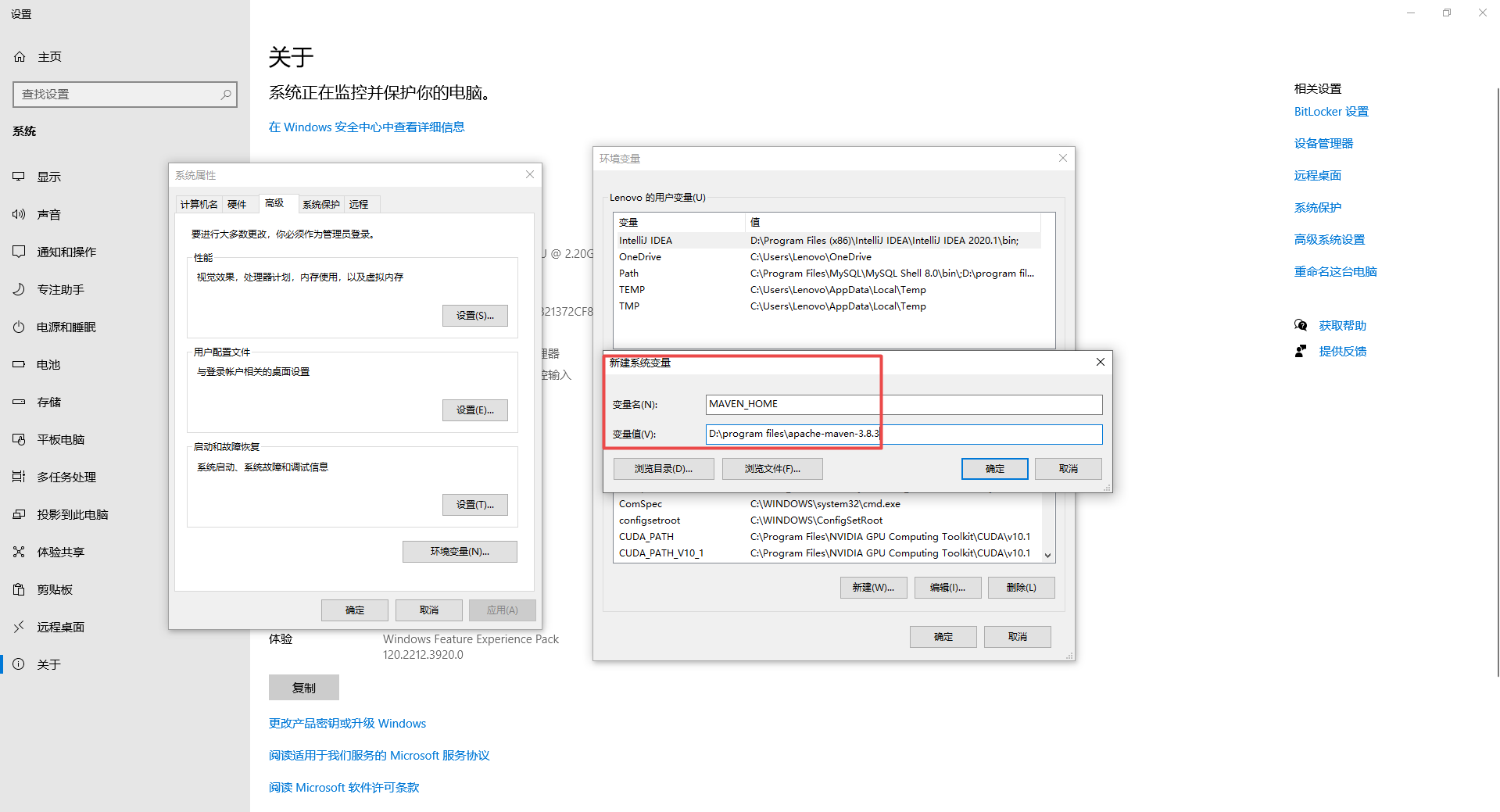
Task: Click the search magnifier in 查找设置 box
Action: pos(226,95)
